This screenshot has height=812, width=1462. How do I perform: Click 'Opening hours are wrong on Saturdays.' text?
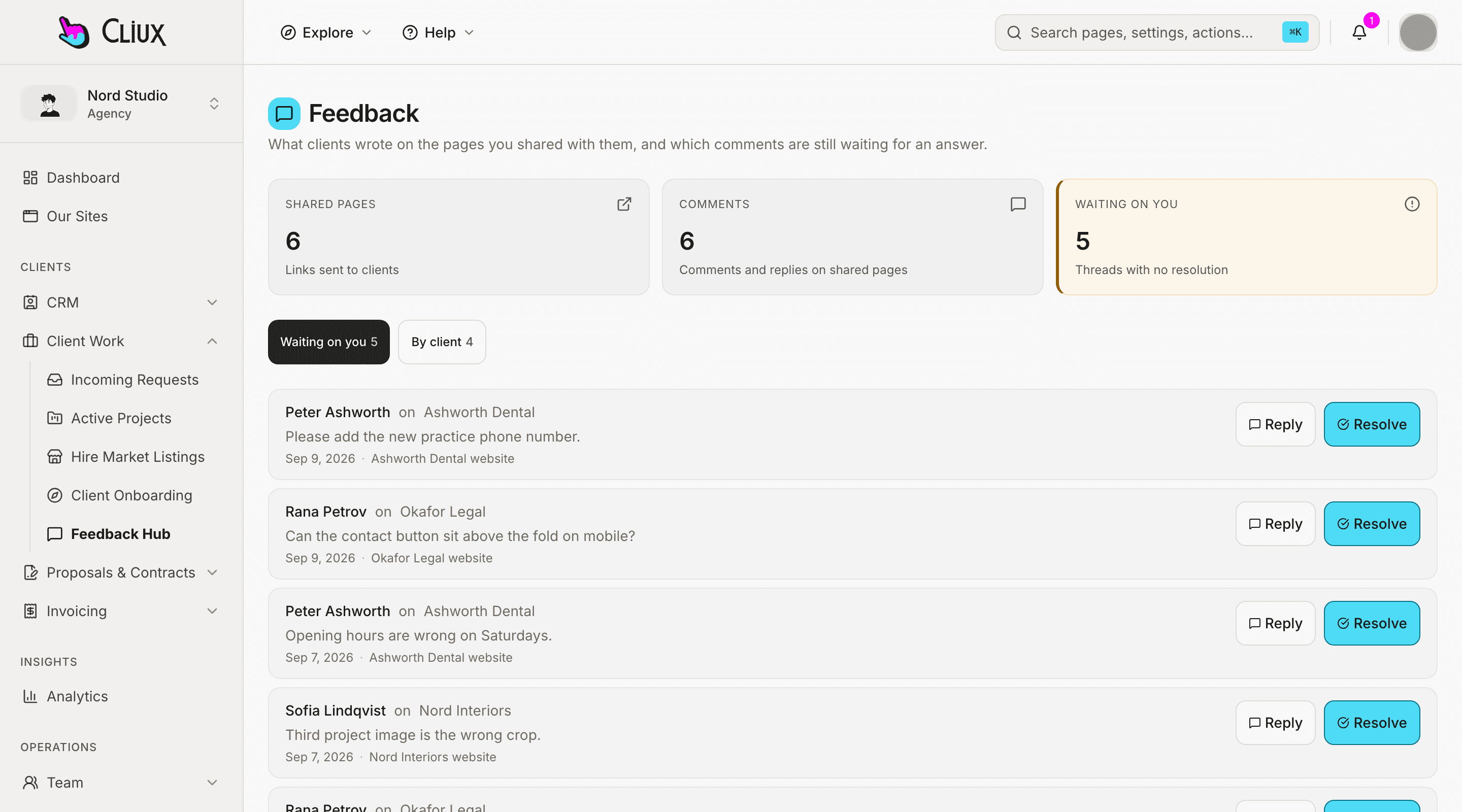tap(419, 635)
